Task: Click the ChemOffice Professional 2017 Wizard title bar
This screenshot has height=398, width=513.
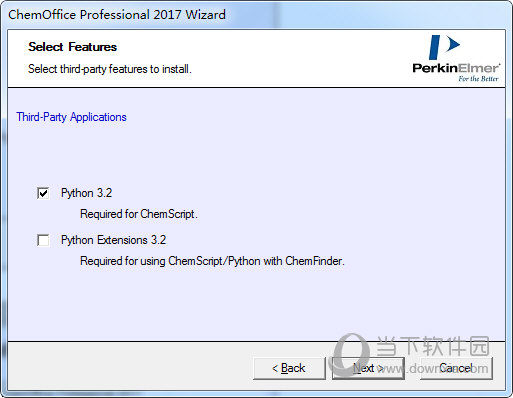Action: coord(256,15)
